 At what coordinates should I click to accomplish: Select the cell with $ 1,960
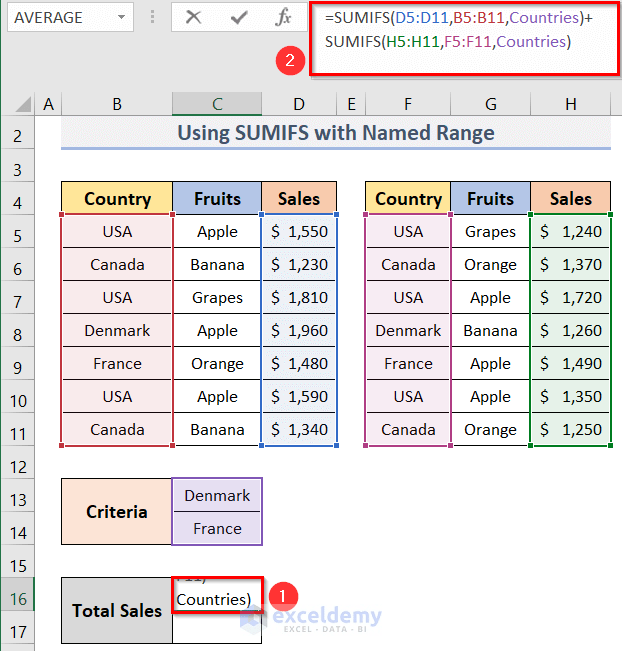pyautogui.click(x=299, y=330)
